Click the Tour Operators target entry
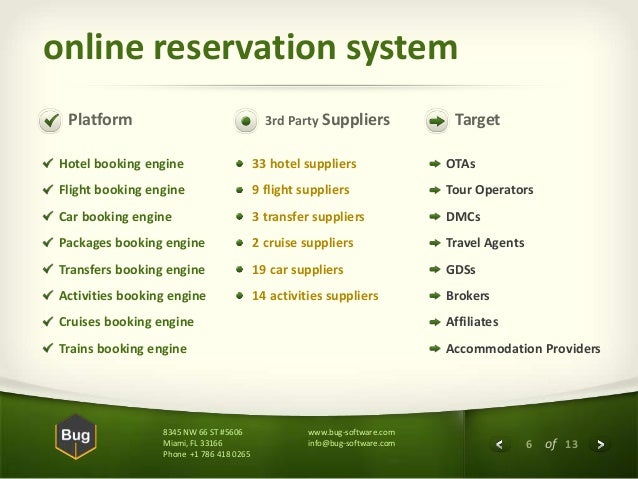The image size is (638, 479). tap(489, 190)
